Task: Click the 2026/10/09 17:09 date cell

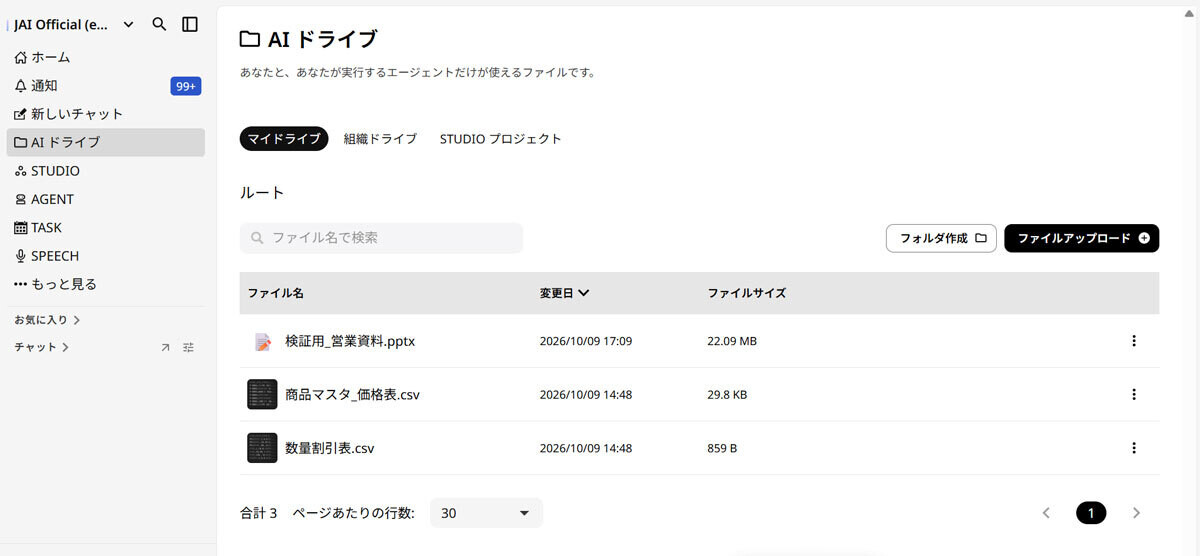Action: 585,341
